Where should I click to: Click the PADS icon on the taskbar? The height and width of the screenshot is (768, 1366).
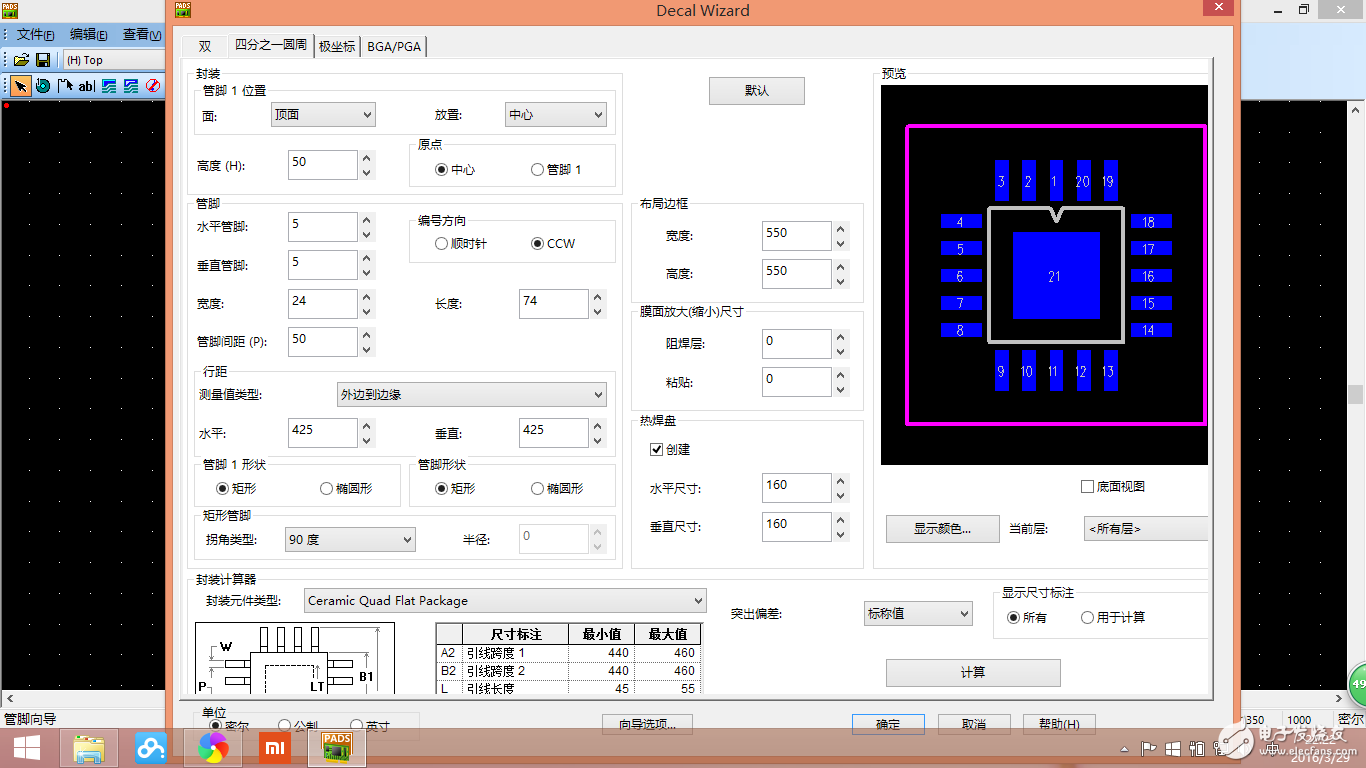(337, 748)
